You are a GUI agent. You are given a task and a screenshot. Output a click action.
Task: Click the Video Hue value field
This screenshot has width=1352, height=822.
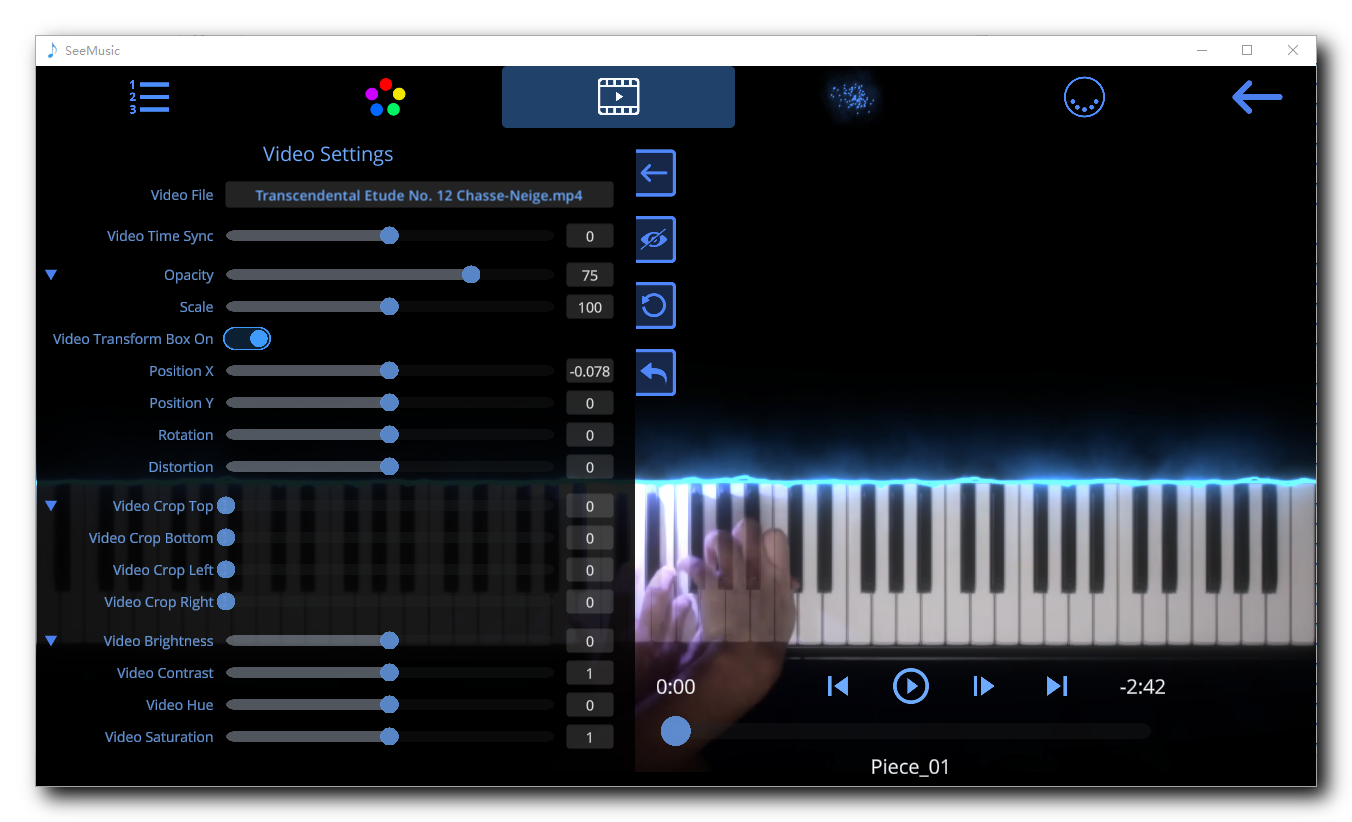[x=590, y=705]
